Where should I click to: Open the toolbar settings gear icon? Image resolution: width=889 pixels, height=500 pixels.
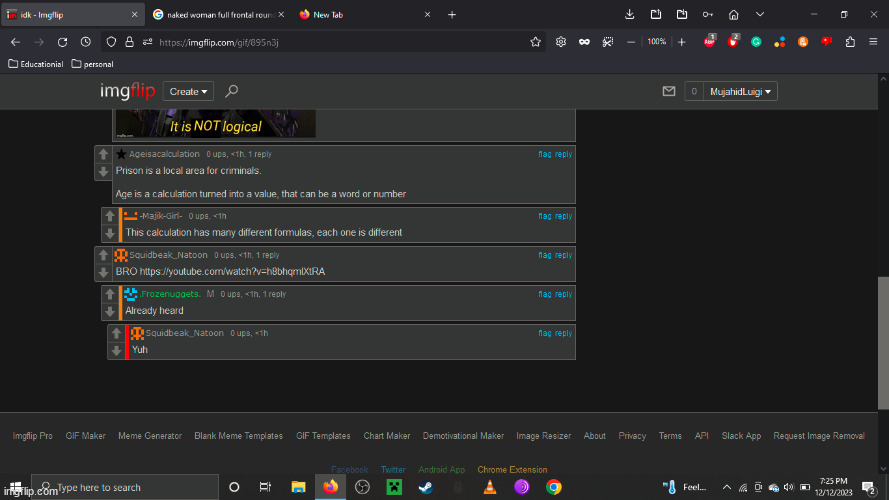561,42
